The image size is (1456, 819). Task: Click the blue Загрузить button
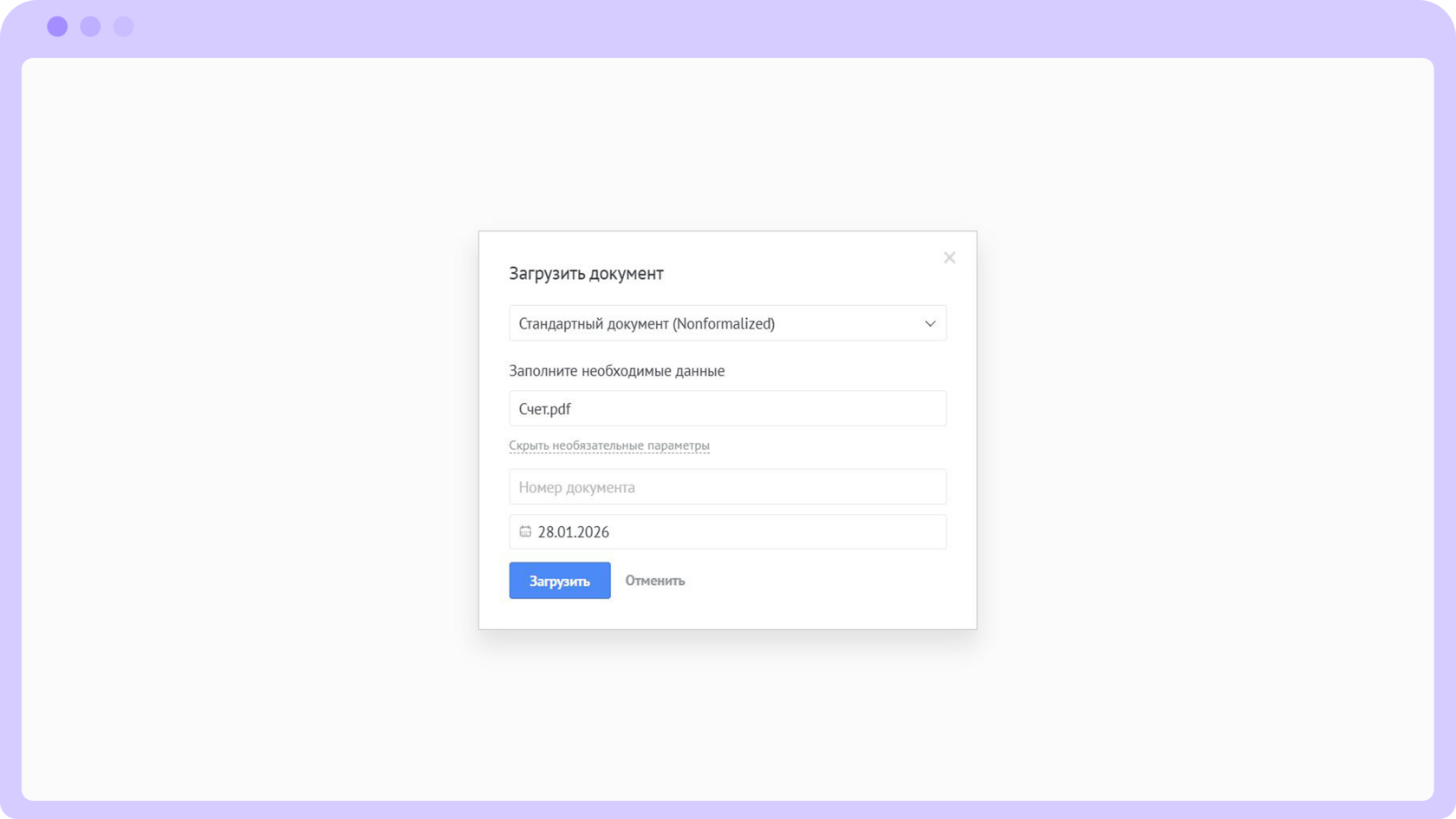point(559,581)
